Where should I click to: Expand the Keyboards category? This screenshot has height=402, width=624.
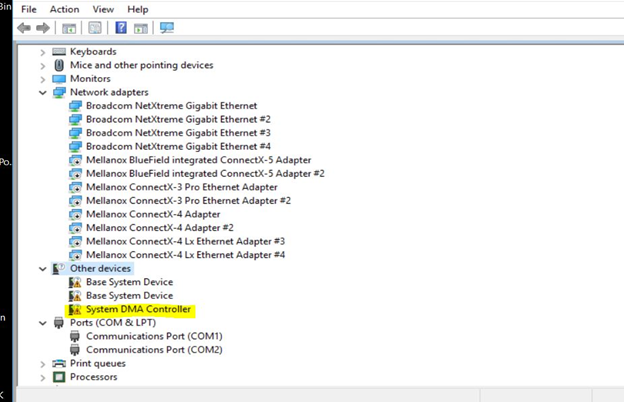[x=42, y=52]
